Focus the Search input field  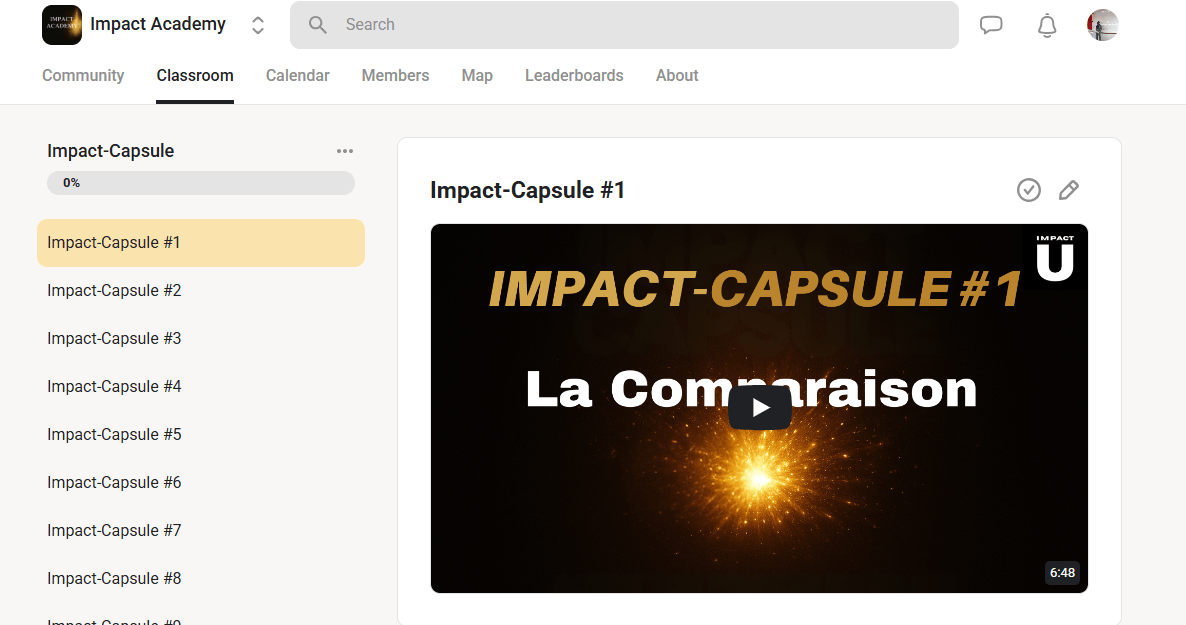tap(640, 25)
